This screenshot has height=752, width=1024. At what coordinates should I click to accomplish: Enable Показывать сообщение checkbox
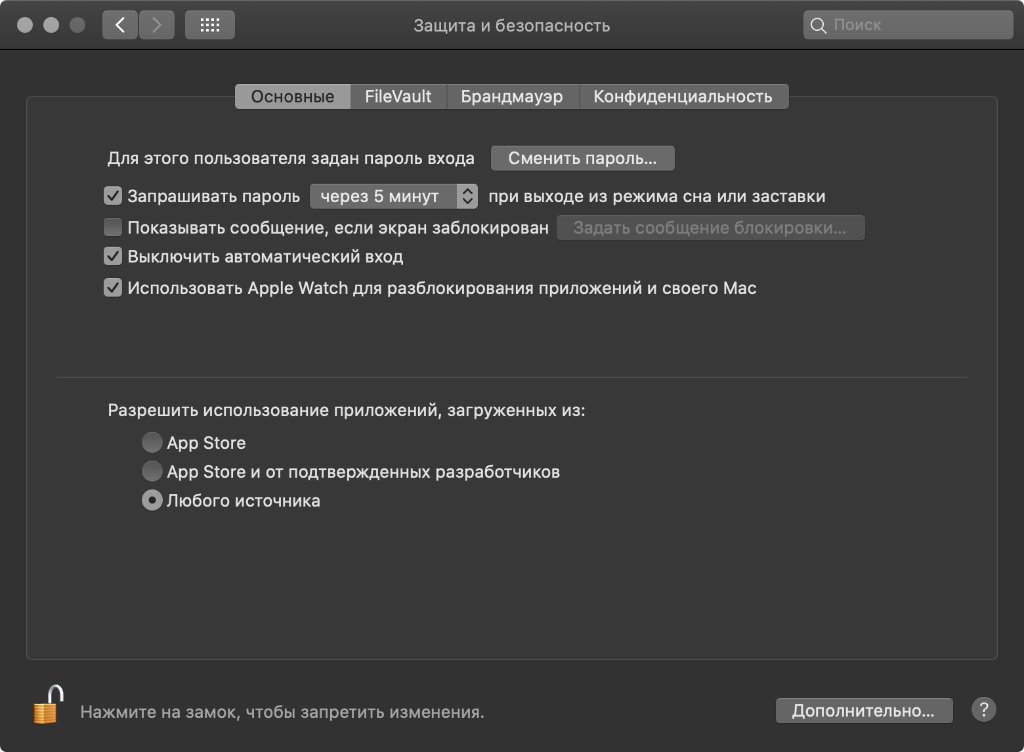coord(113,227)
